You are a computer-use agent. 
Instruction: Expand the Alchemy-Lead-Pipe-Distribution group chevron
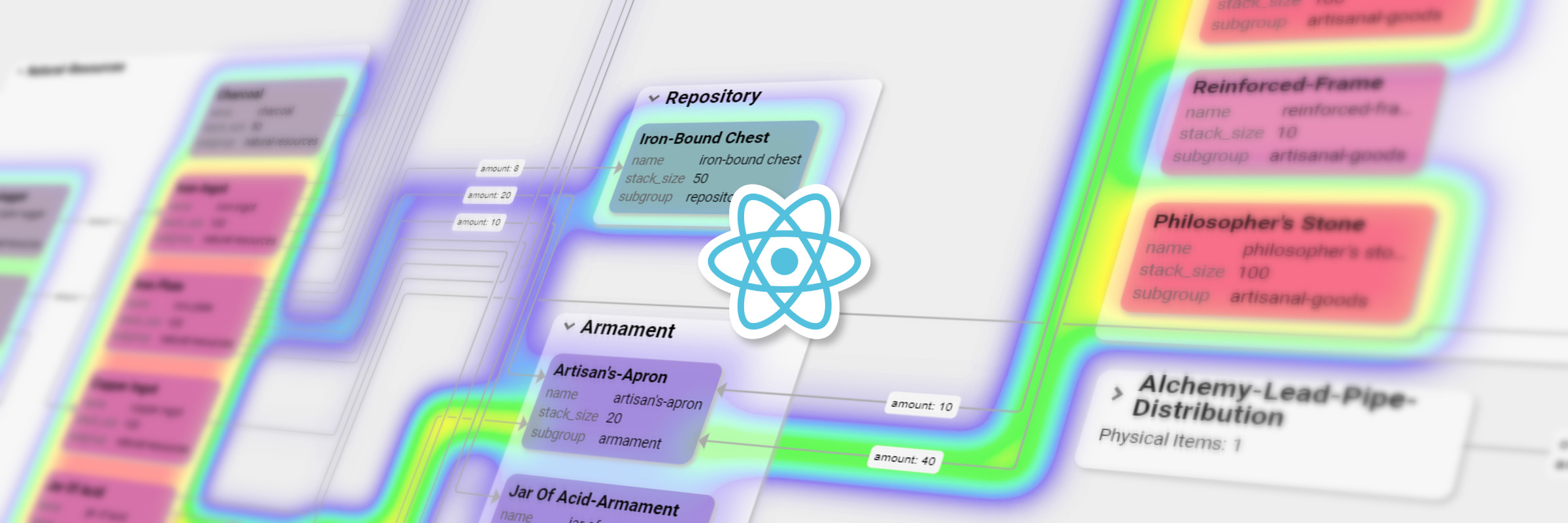[1117, 394]
